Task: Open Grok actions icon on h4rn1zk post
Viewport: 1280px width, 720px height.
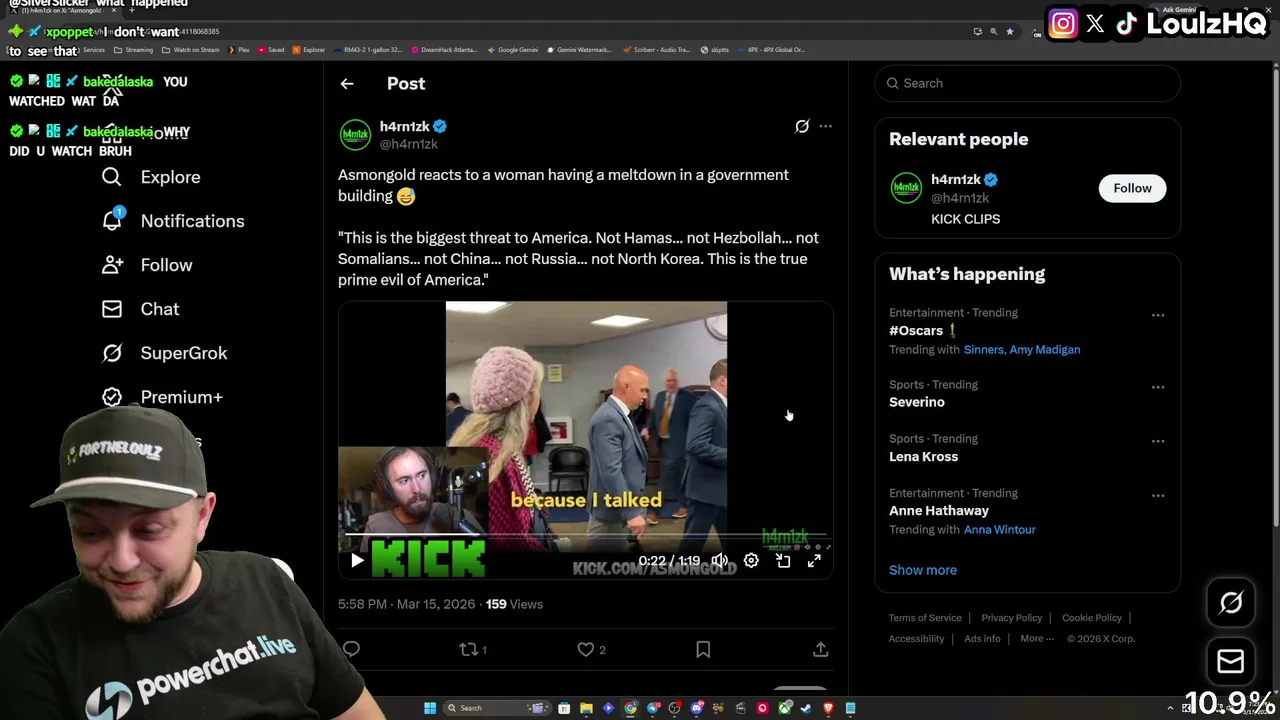Action: tap(802, 126)
